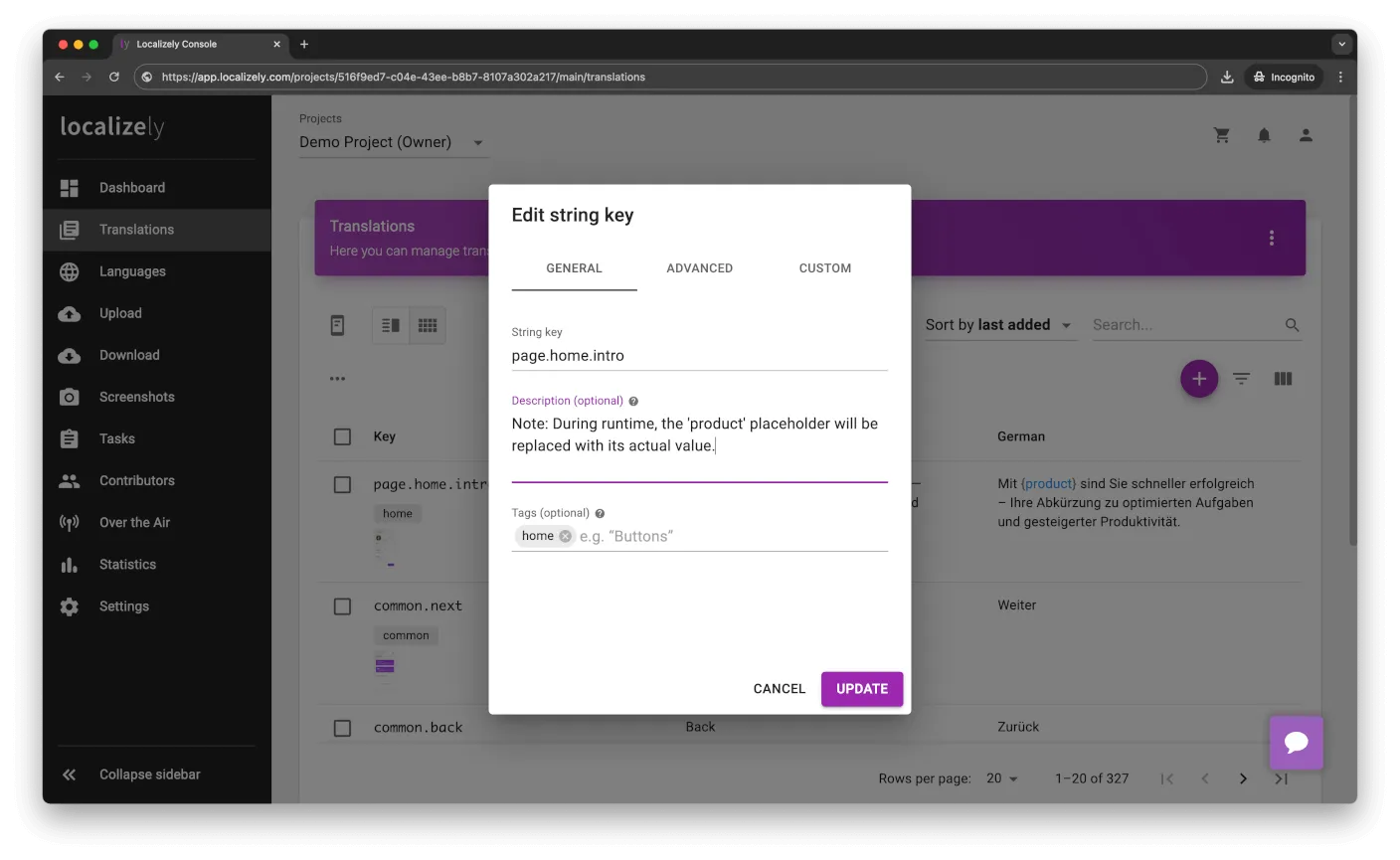Open the filter list icon

coord(1241,379)
